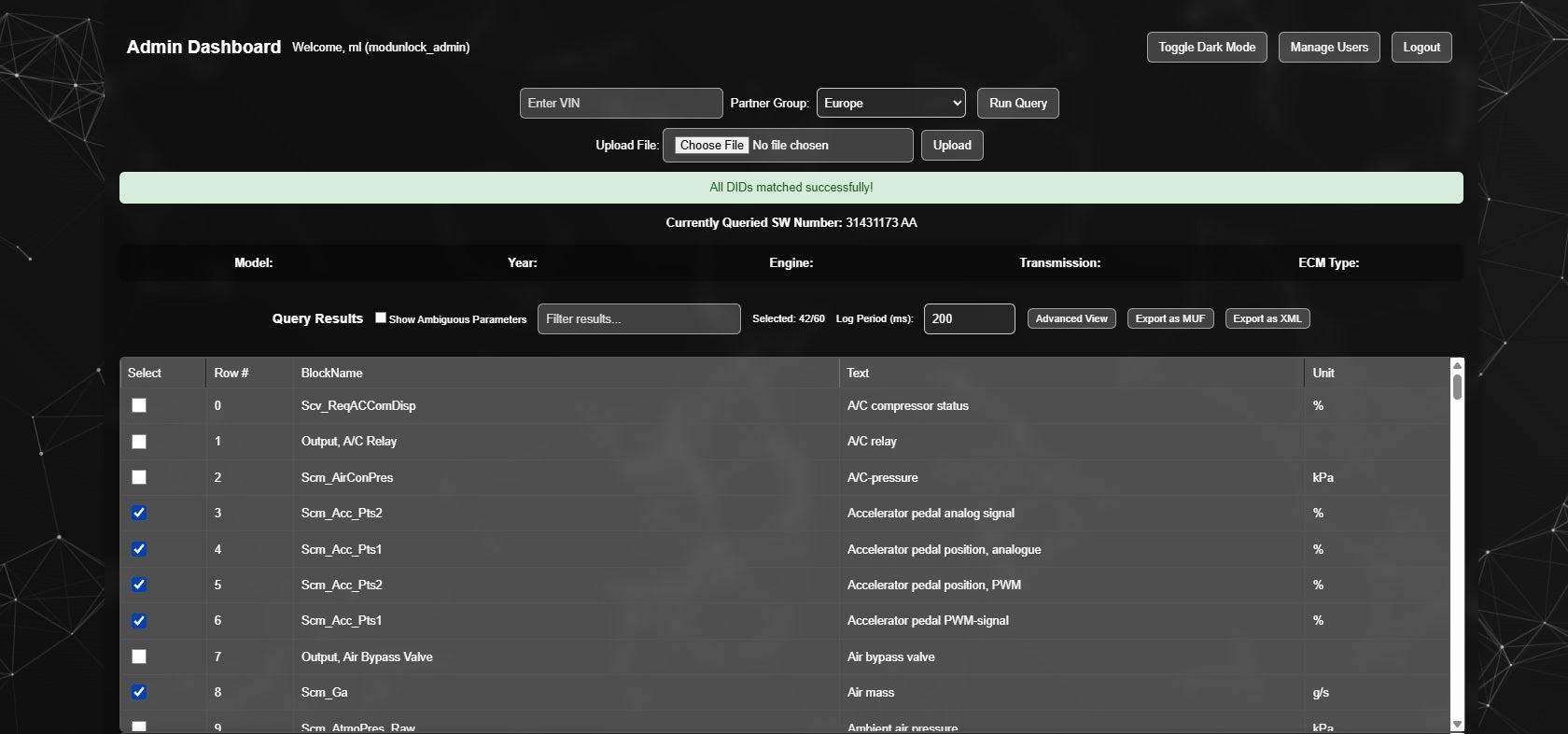
Task: Click the table scrollbar down arrow
Action: 1457,725
